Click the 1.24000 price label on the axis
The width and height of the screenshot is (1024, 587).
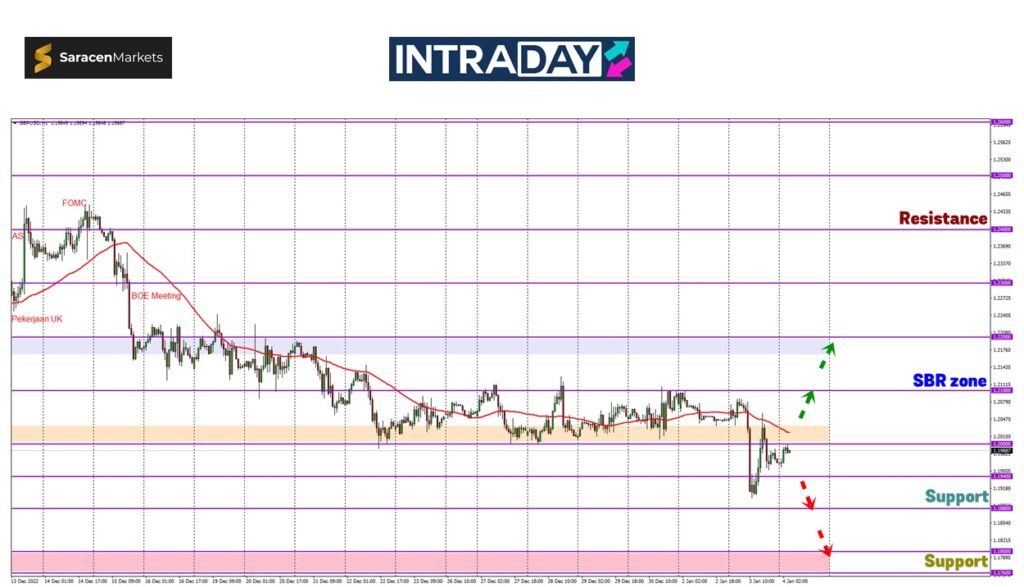tap(999, 230)
